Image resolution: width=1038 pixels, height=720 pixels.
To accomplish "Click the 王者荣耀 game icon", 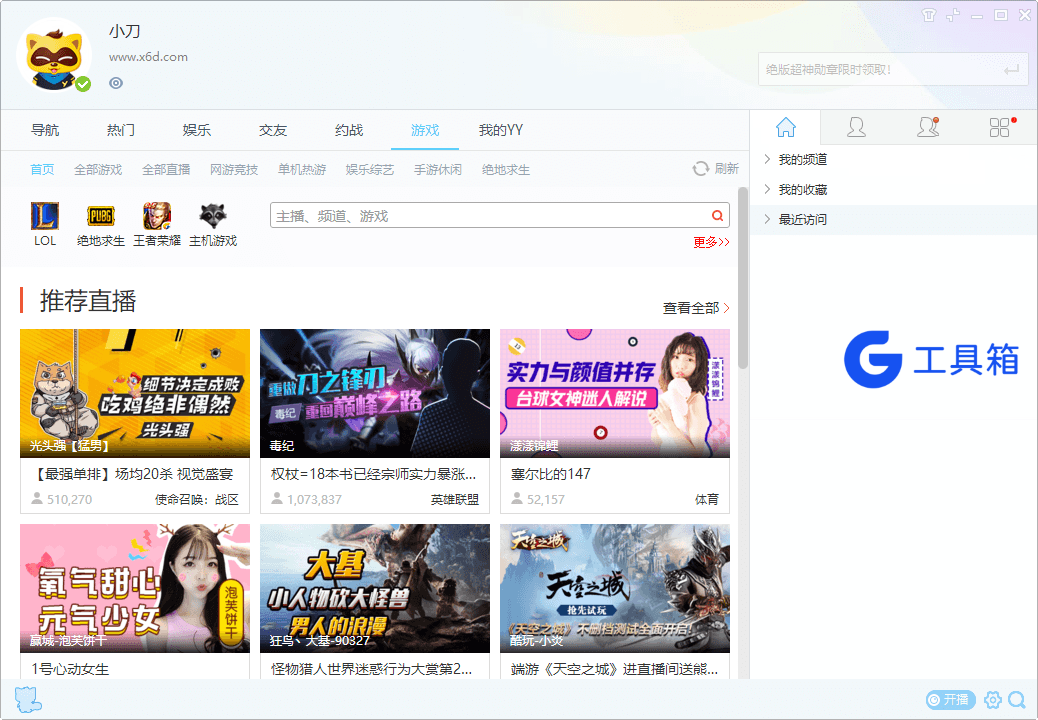I will [x=157, y=216].
